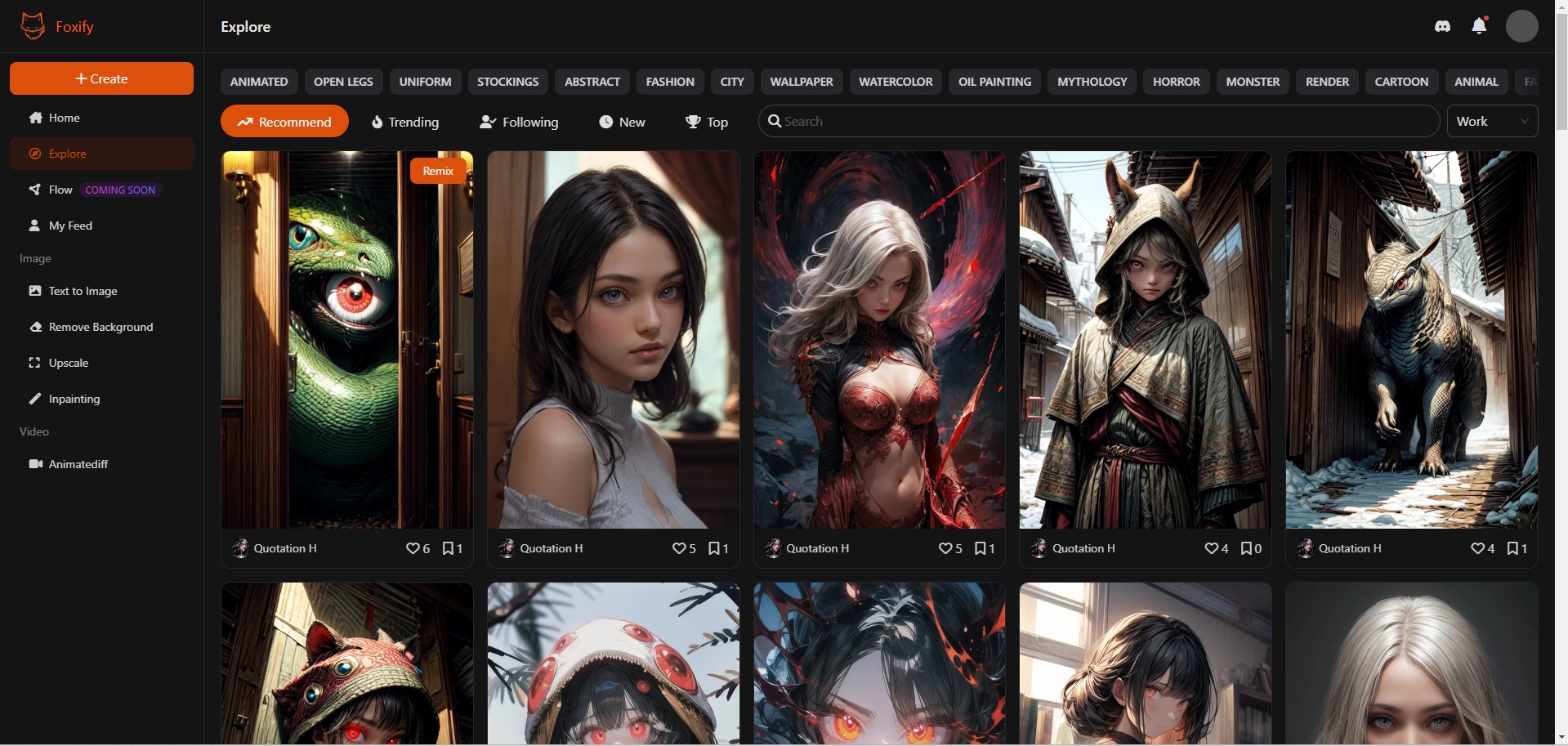Click the Create button
Screen dimensions: 1568x746
point(101,78)
